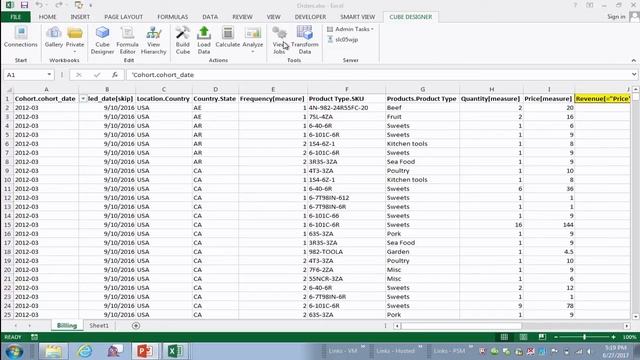Screen dimensions: 640x360
Task: Open the Analyze tool
Action: pos(252,39)
